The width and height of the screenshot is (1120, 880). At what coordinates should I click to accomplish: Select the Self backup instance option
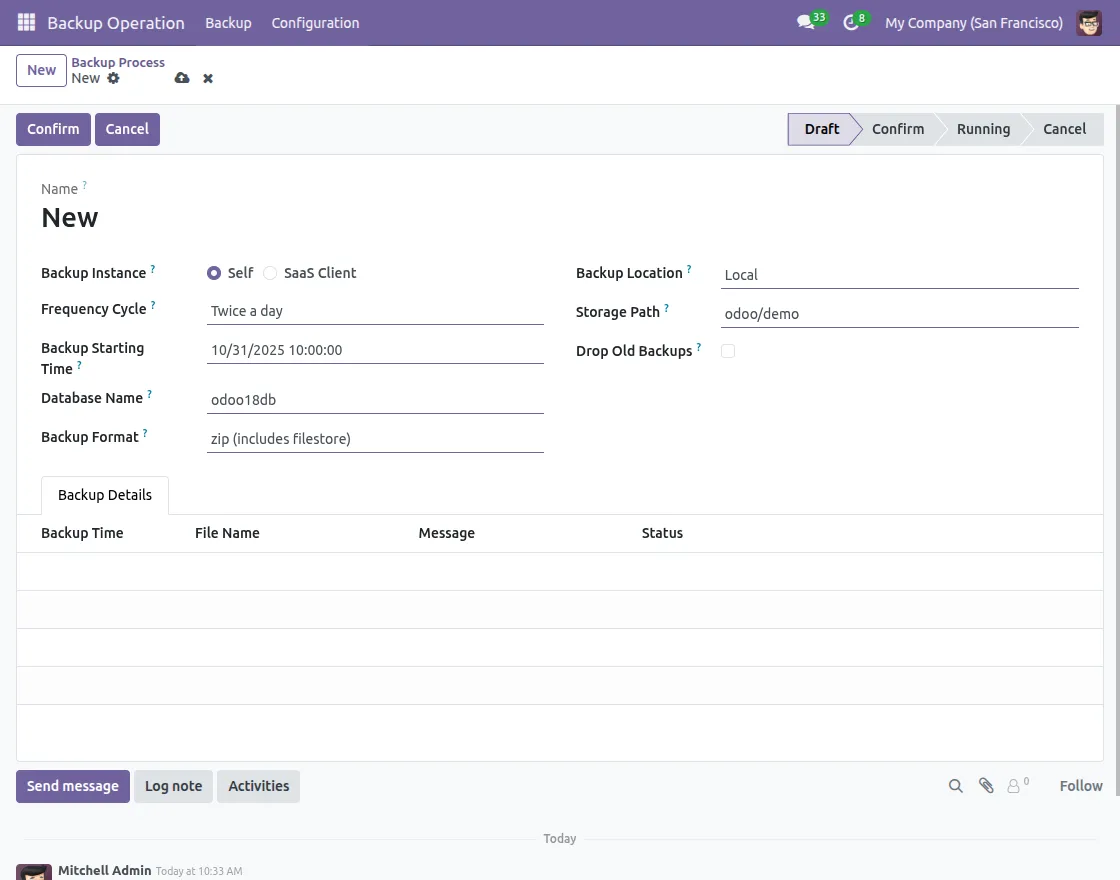pos(214,273)
